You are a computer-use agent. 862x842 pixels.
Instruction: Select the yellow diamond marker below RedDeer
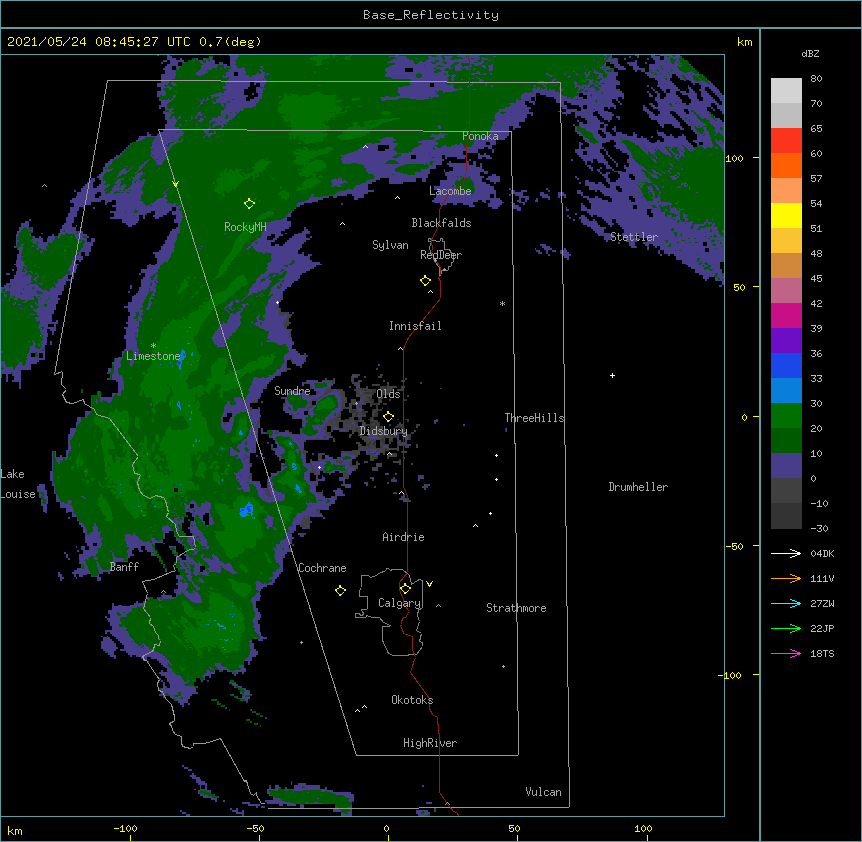click(x=425, y=281)
